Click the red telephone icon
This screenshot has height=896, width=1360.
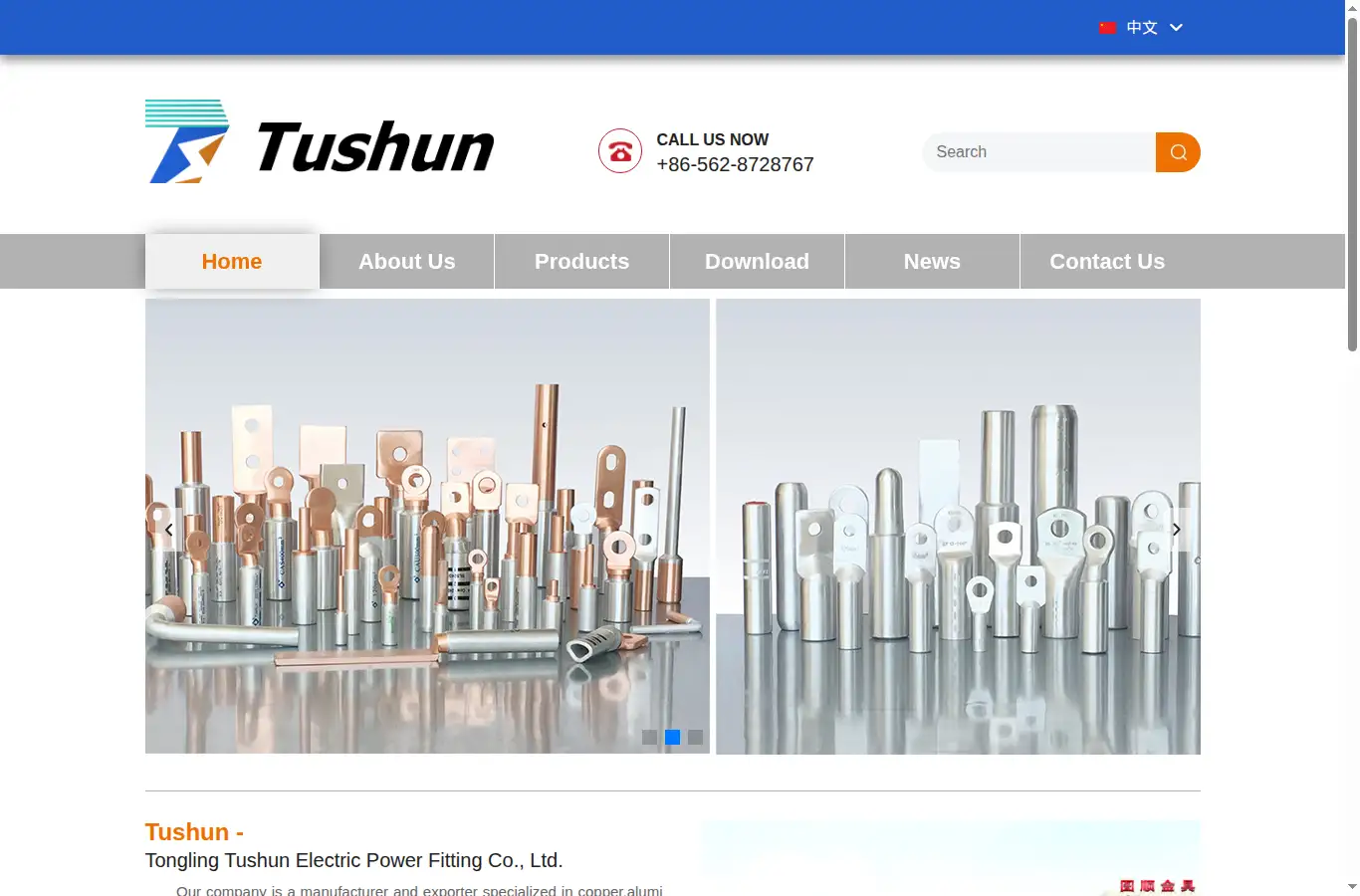pyautogui.click(x=620, y=151)
